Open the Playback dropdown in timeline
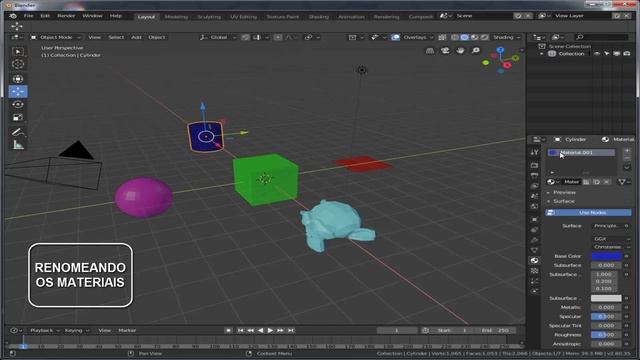The image size is (640, 360). 44,330
